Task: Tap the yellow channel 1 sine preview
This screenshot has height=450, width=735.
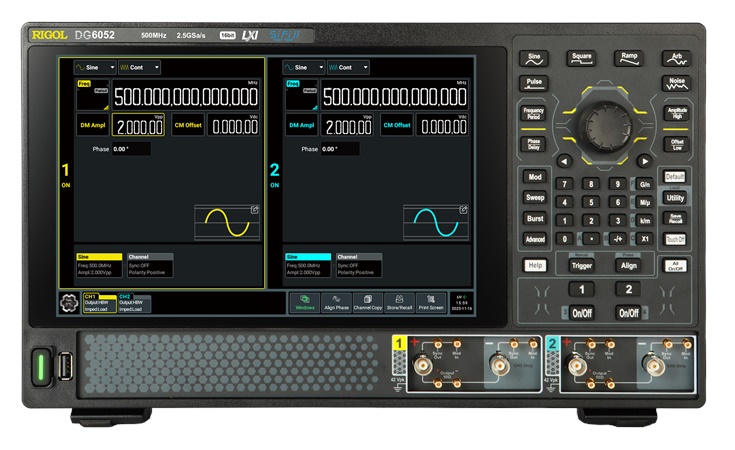Action: [x=227, y=223]
